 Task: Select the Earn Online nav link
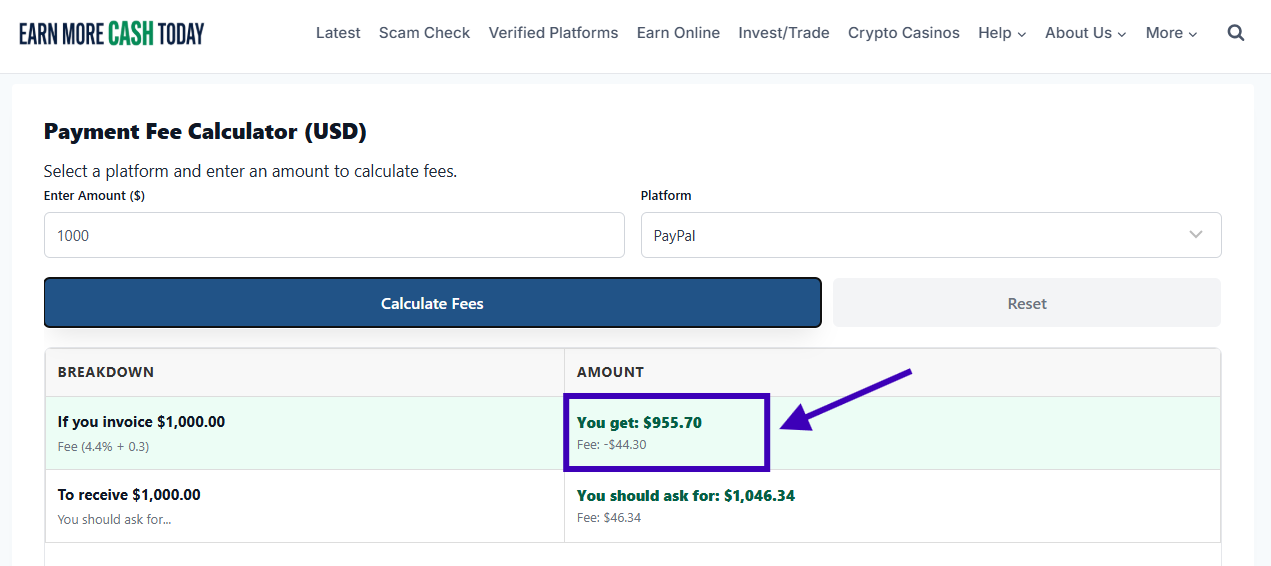click(678, 33)
